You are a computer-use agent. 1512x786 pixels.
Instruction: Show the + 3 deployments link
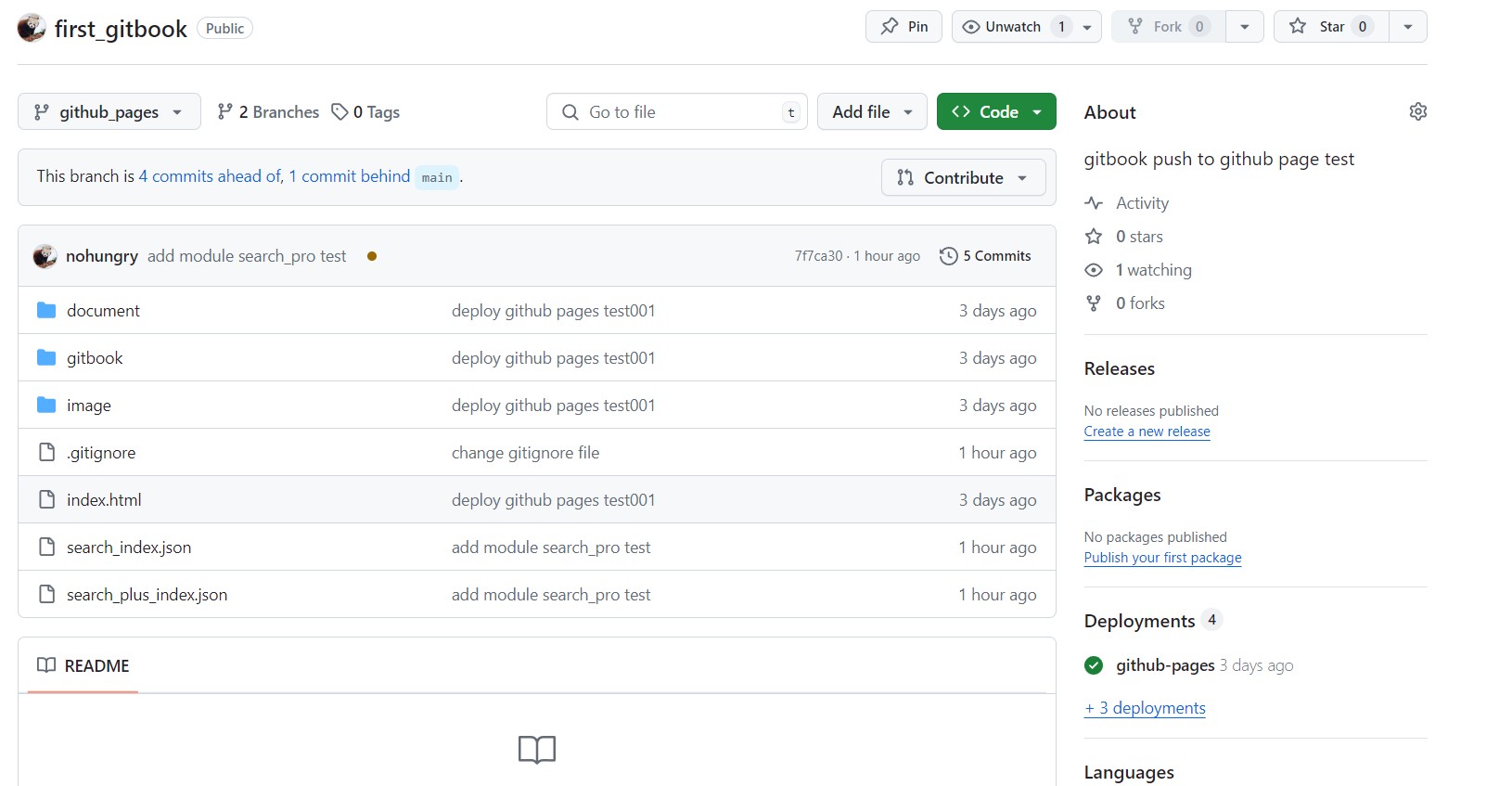[x=1145, y=708]
